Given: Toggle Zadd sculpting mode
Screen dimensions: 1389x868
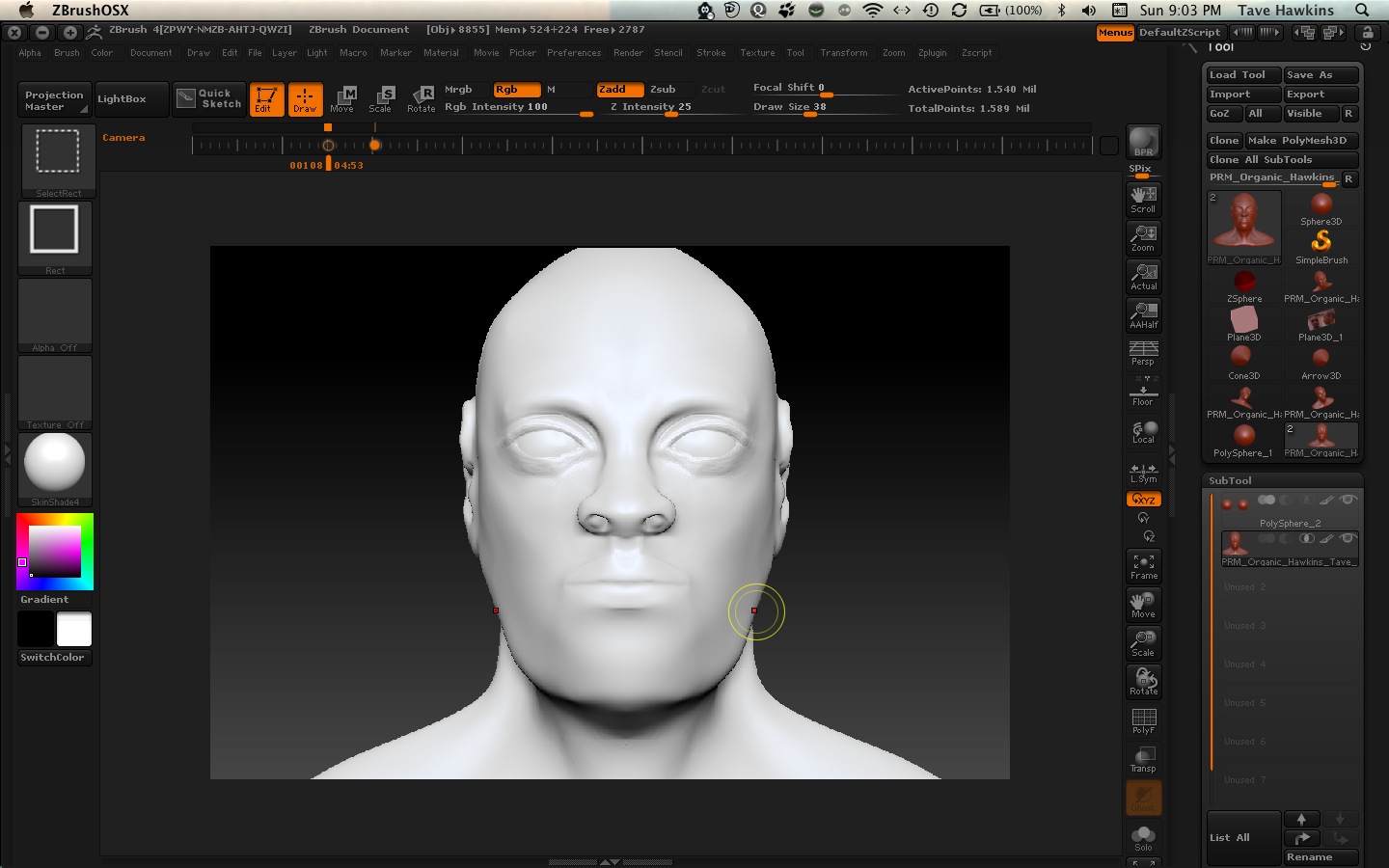Looking at the screenshot, I should coord(620,89).
